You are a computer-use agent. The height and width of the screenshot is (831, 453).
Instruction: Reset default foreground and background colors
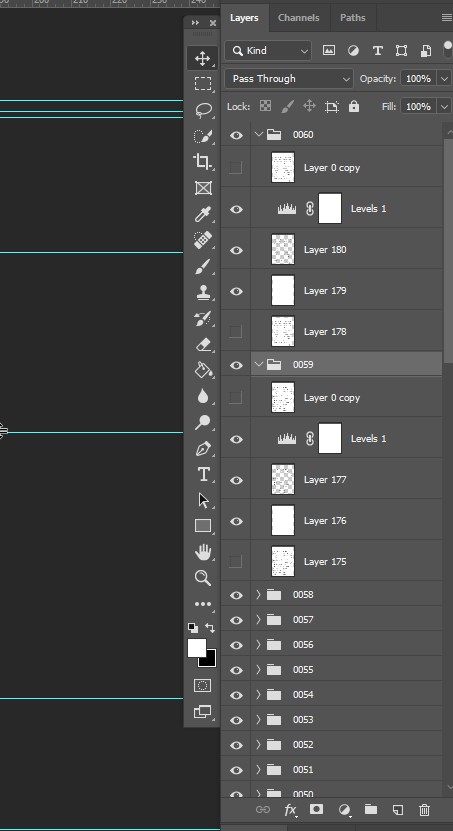193,629
